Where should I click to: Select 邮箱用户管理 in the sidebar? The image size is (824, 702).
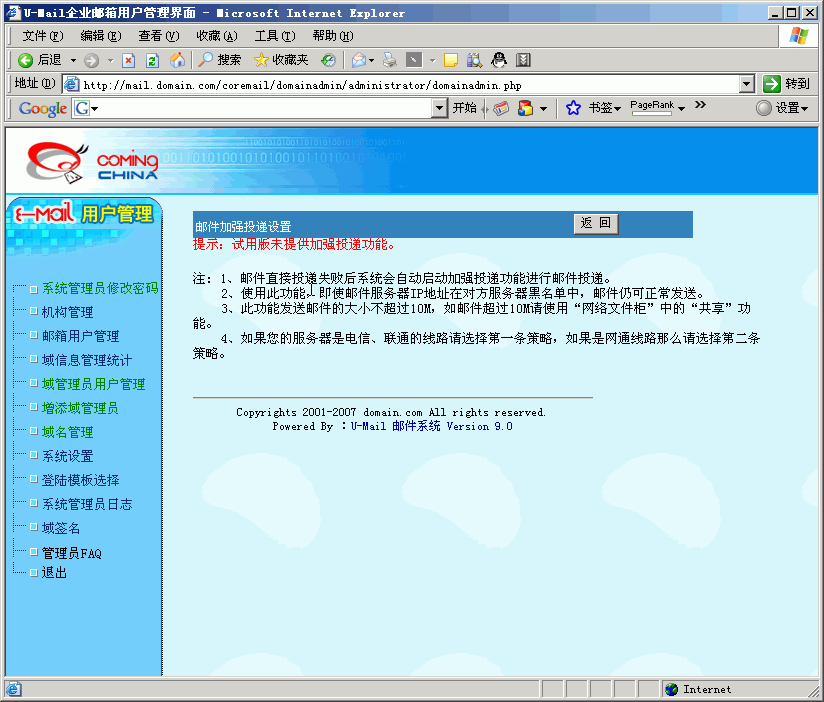coord(80,336)
